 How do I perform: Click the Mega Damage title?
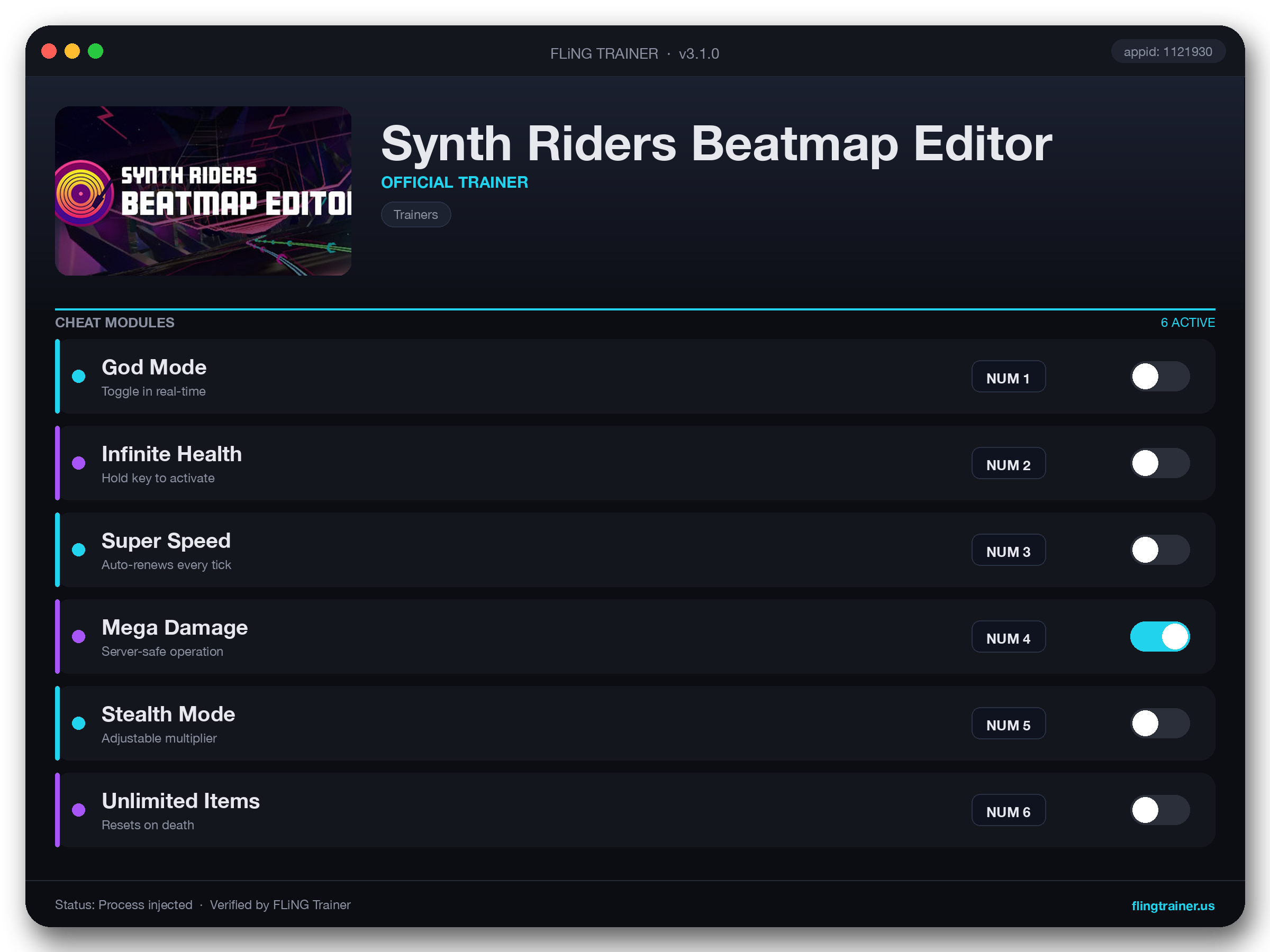click(175, 627)
